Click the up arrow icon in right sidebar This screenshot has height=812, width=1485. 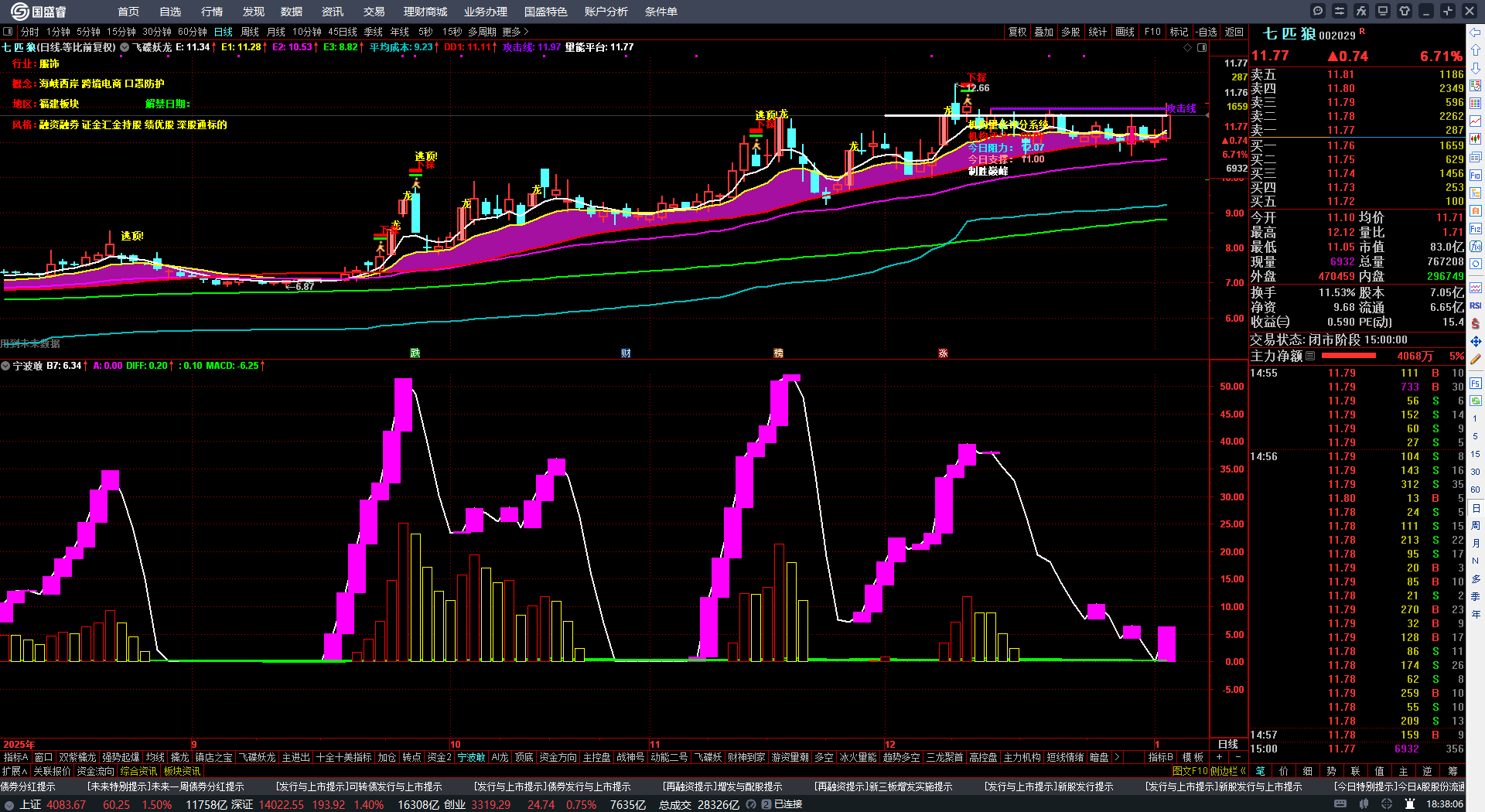tap(1476, 49)
